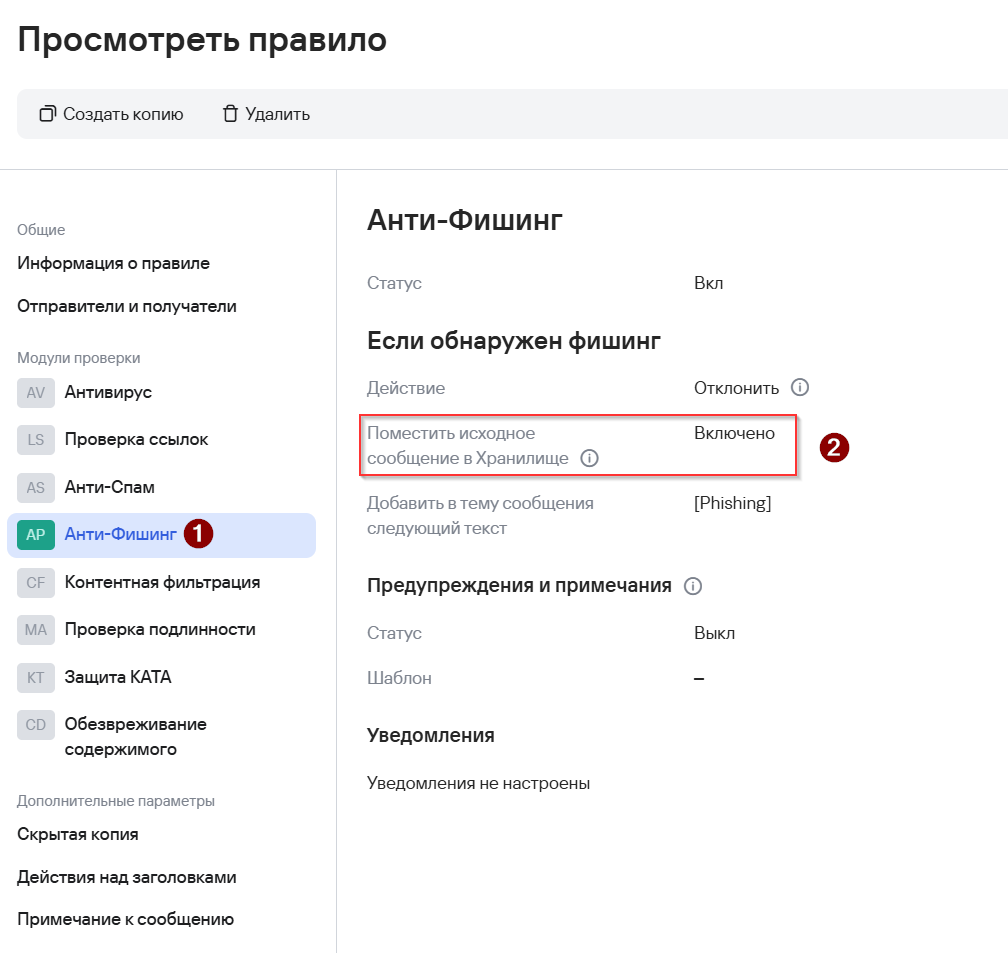Click the Создать копию button label
This screenshot has height=953, width=1008.
pyautogui.click(x=123, y=114)
